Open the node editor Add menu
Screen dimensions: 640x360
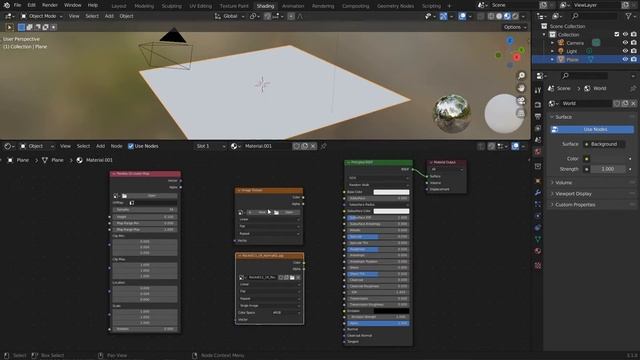tap(100, 146)
